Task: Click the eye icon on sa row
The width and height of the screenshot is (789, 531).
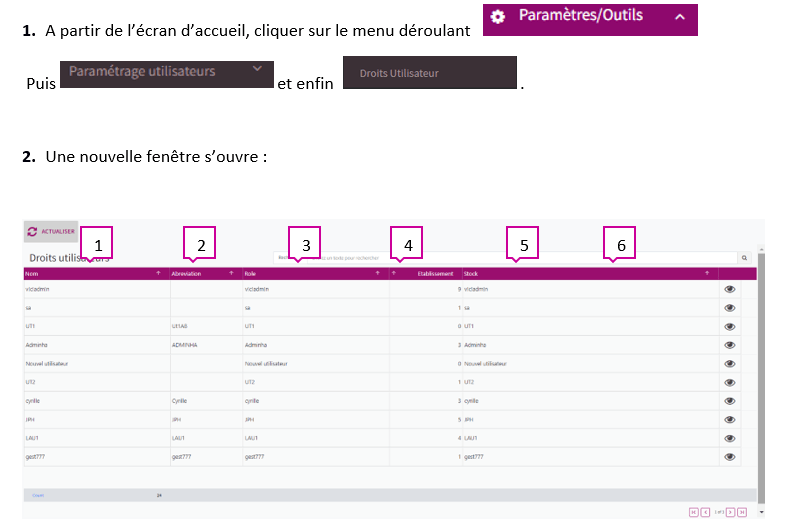Action: 730,308
